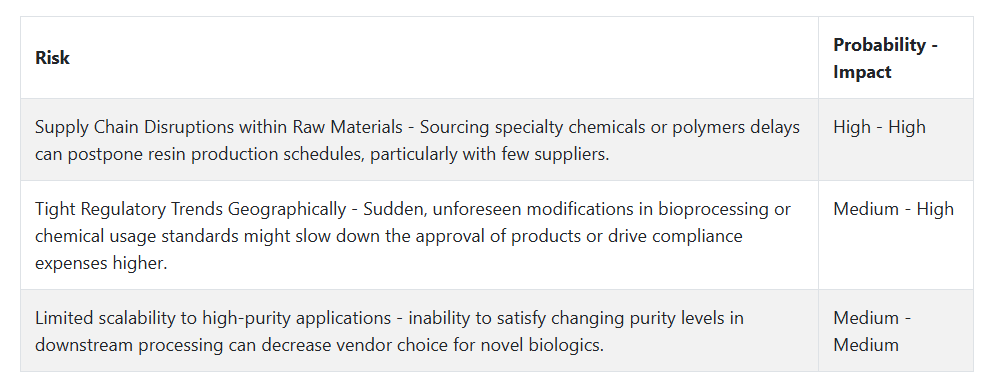Click the Probability - Impact column header
The image size is (983, 374).
tap(885, 58)
